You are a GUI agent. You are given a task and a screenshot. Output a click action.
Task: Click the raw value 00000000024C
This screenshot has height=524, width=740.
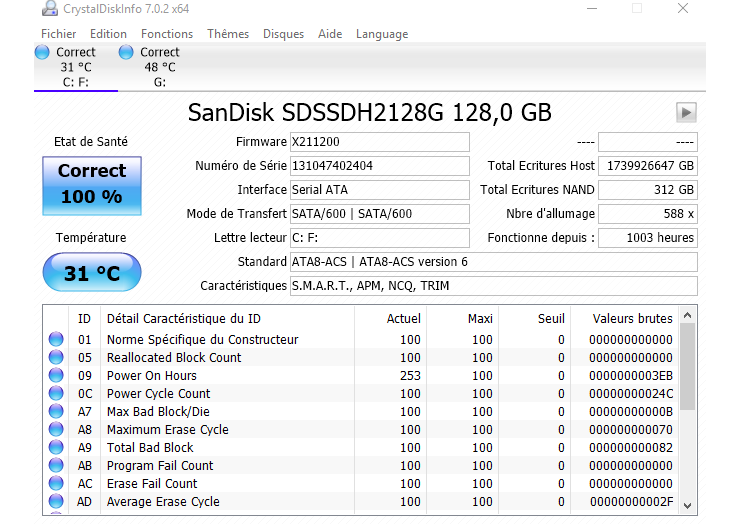pyautogui.click(x=631, y=393)
